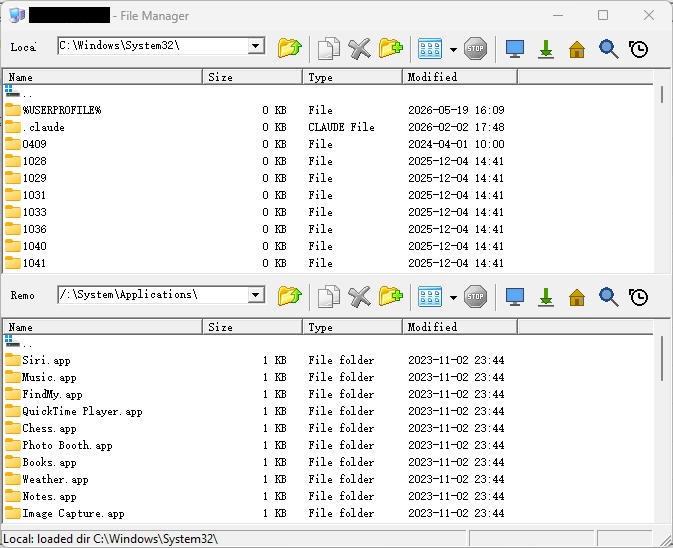The height and width of the screenshot is (548, 673).
Task: Select the parent '..' entry in Remote list
Action: click(19, 342)
